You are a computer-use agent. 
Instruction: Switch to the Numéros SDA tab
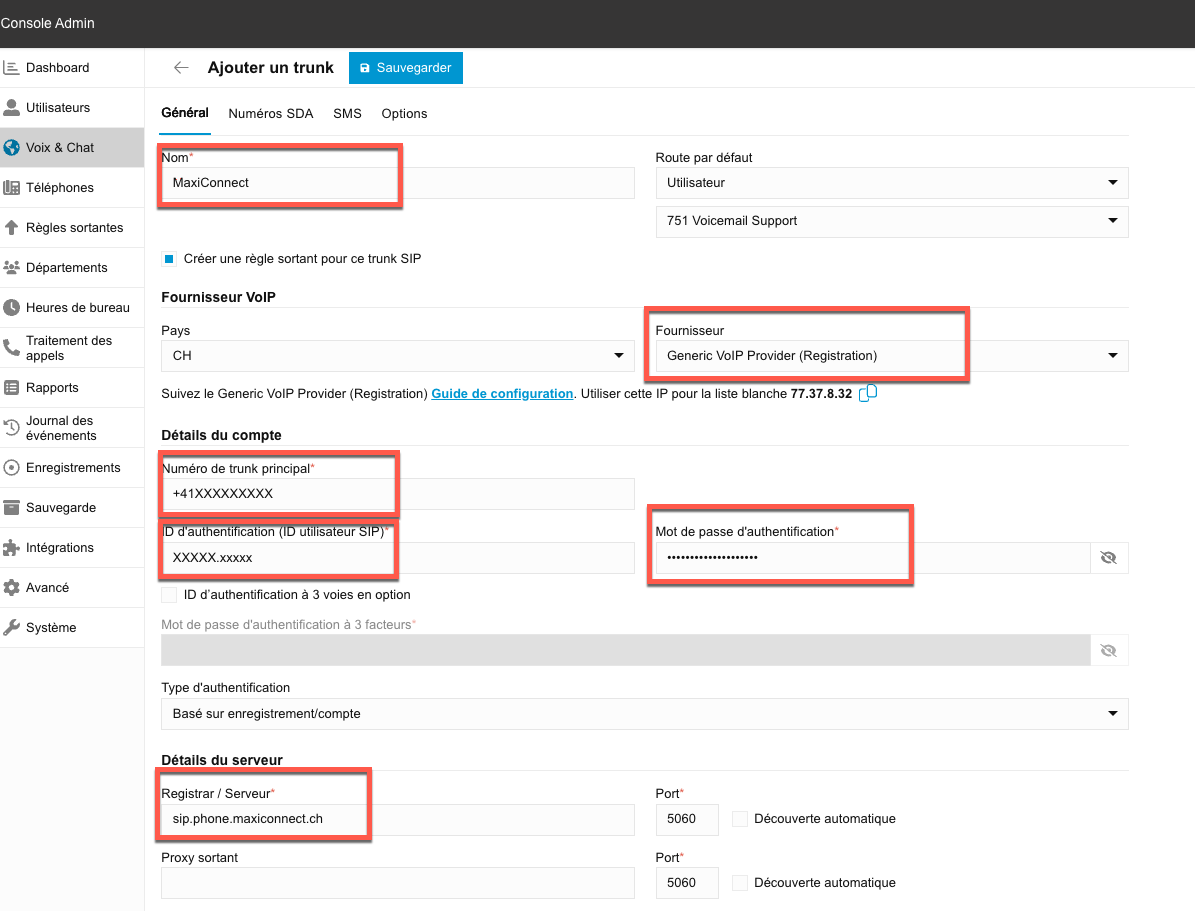[x=270, y=114]
